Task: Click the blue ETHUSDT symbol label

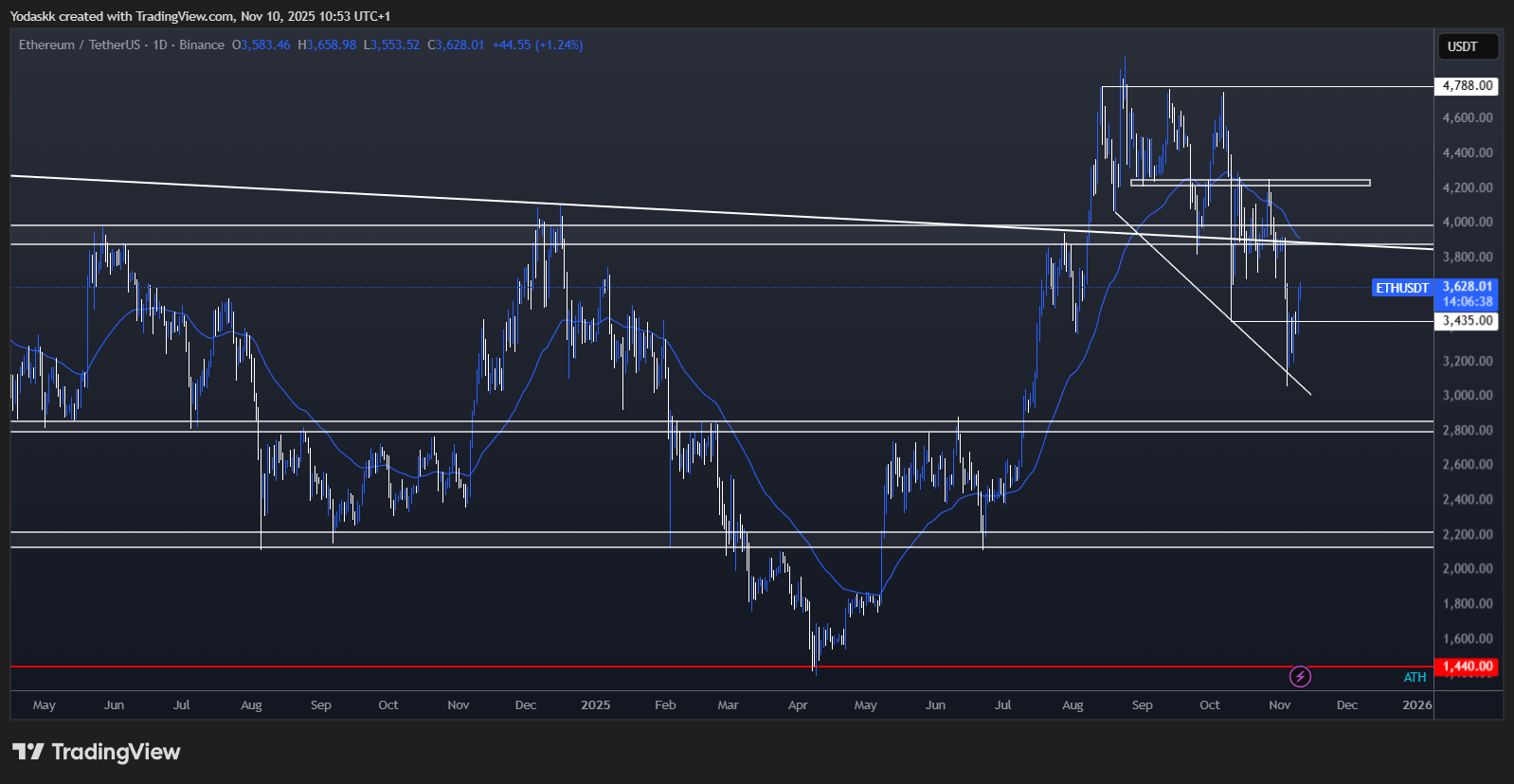Action: click(1401, 288)
